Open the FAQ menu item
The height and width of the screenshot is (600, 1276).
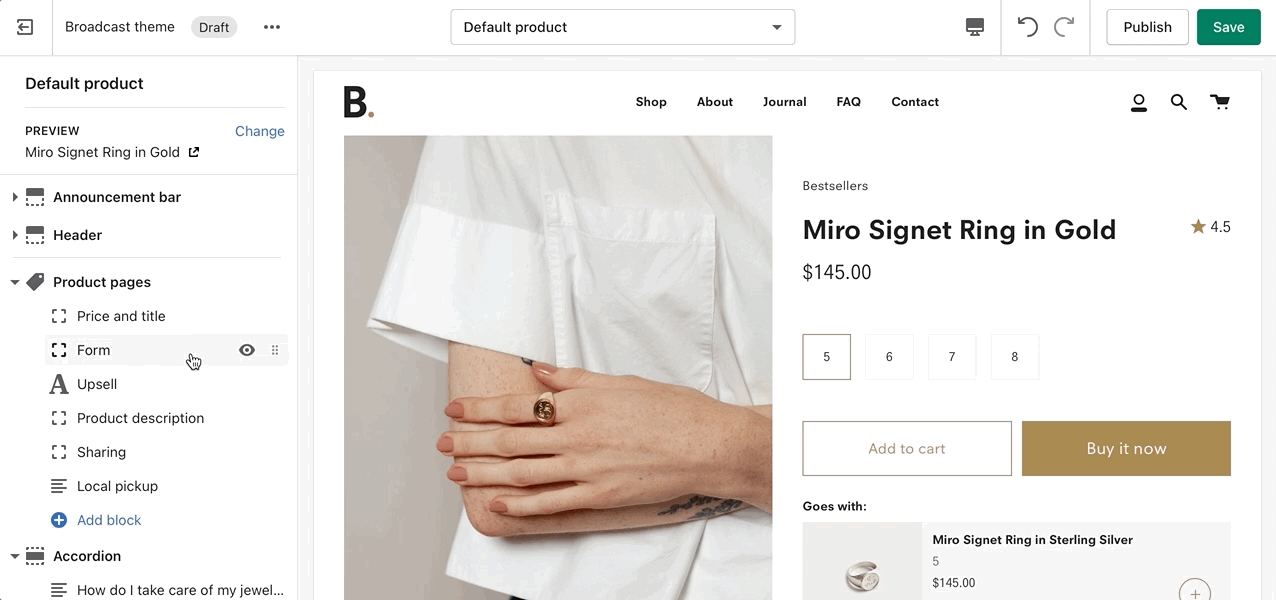point(848,102)
